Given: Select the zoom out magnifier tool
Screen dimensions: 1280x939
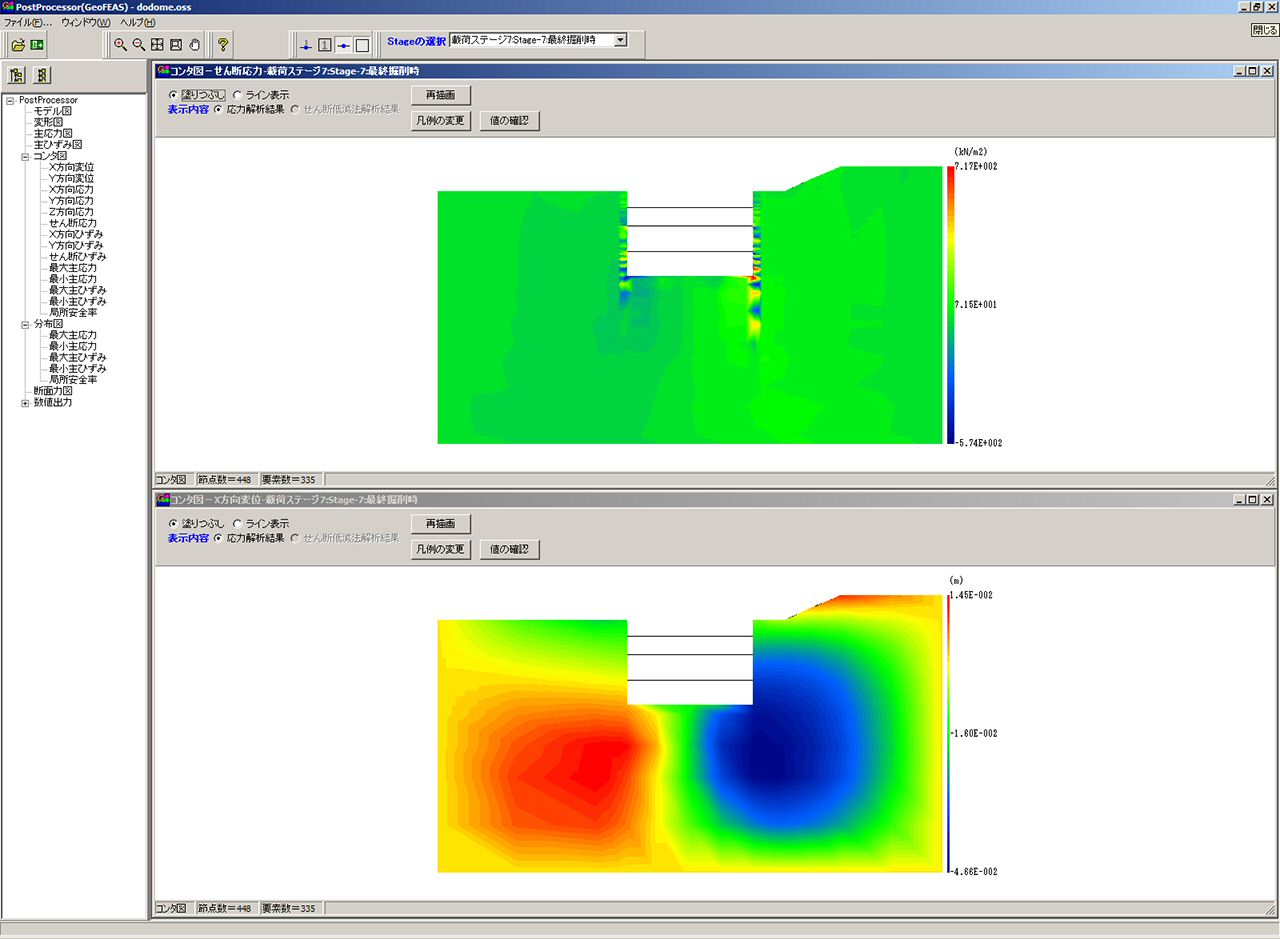Looking at the screenshot, I should click(x=139, y=45).
